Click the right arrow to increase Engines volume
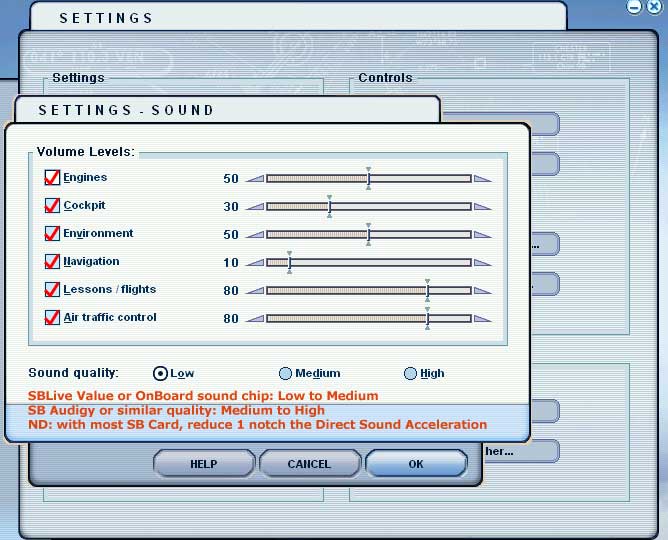 coord(483,178)
